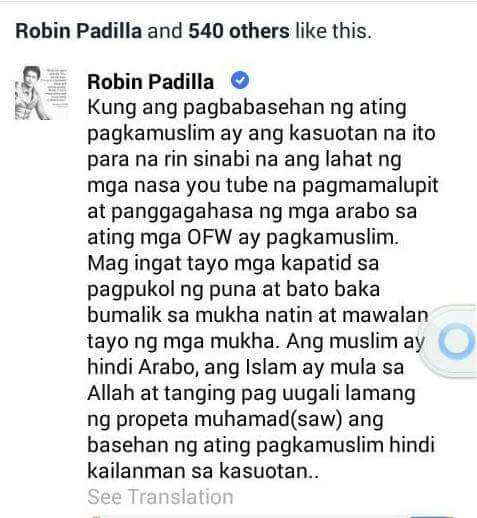The width and height of the screenshot is (477, 518).
Task: Tap the partially visible blue button at bottom
Action: [432, 516]
